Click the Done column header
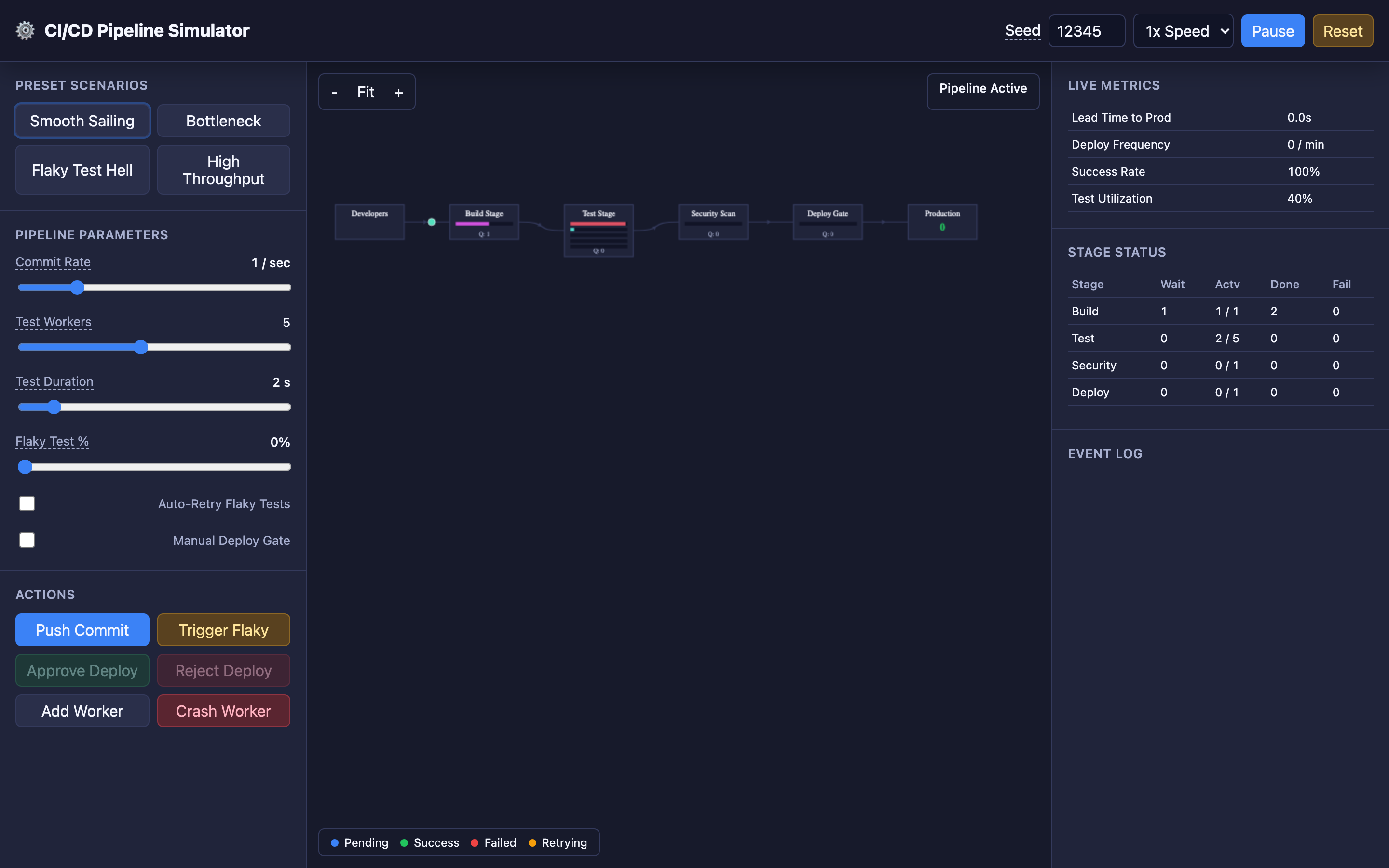The image size is (1389, 868). [x=1284, y=284]
